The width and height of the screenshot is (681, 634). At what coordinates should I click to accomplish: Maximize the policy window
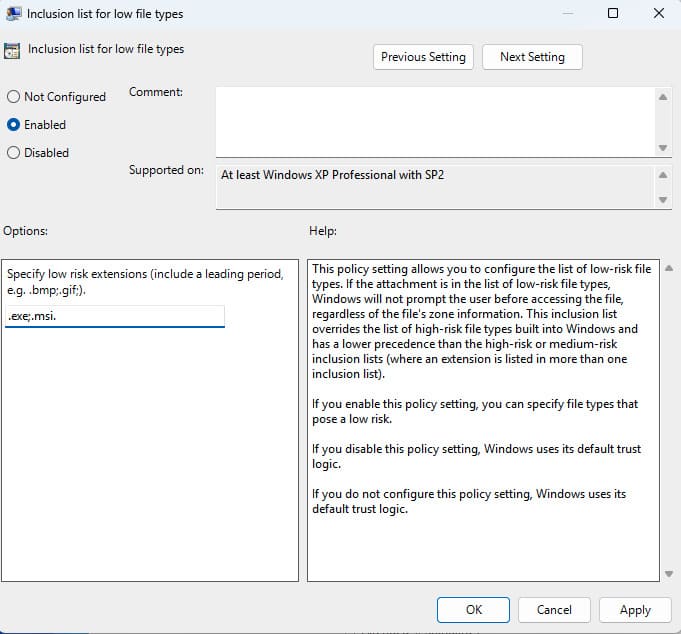[x=613, y=13]
